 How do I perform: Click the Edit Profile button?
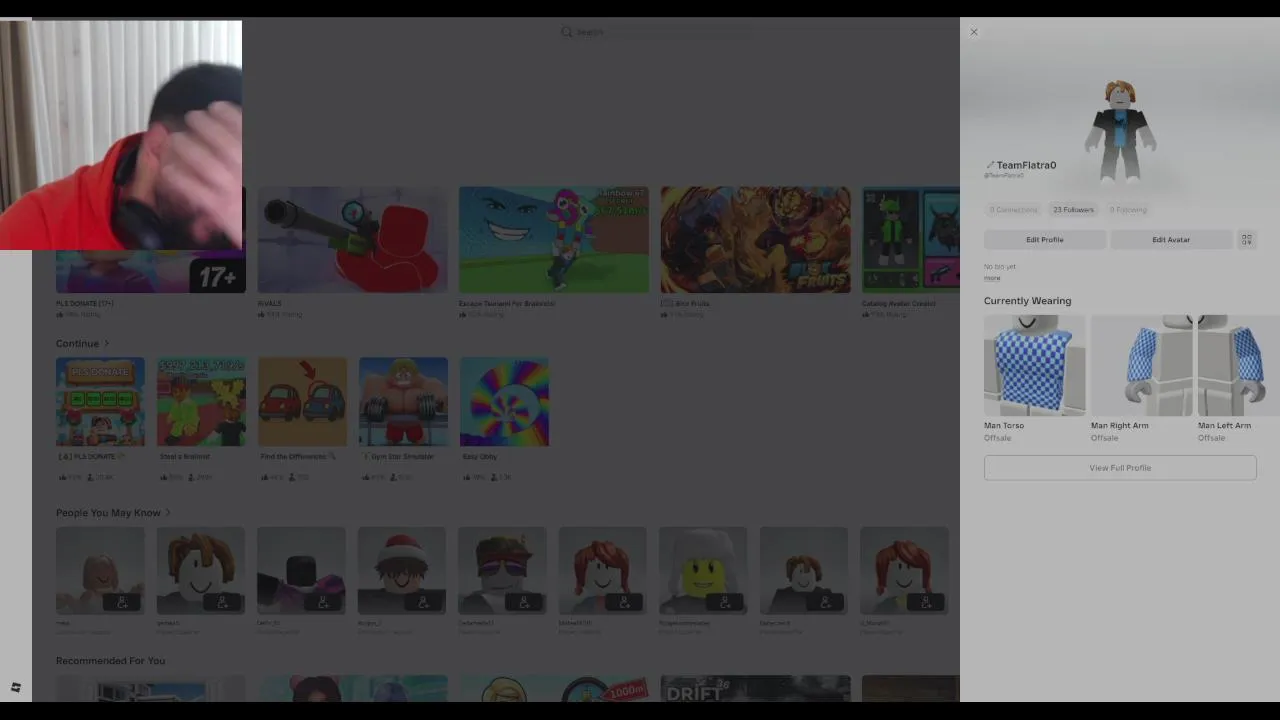coord(1044,240)
